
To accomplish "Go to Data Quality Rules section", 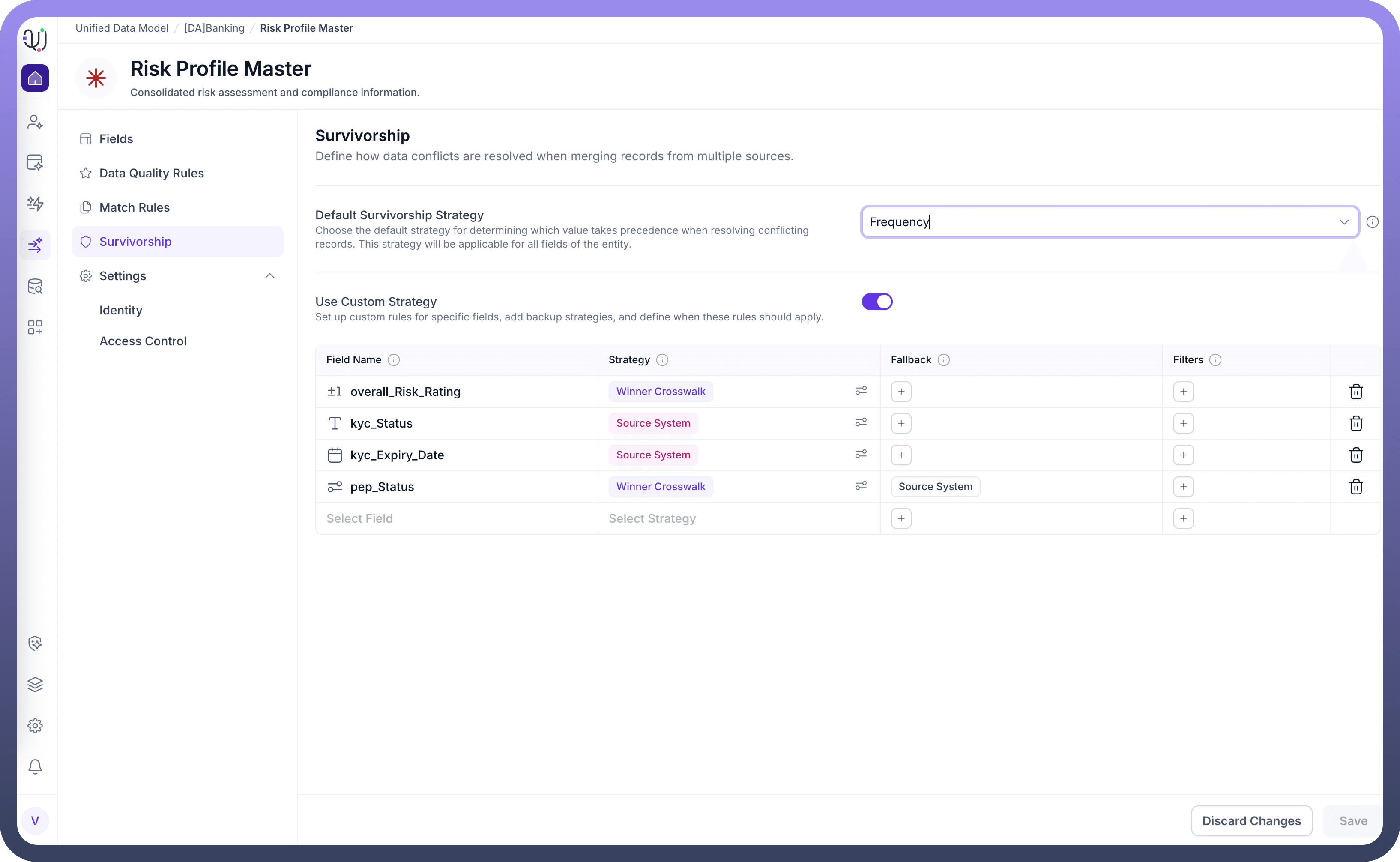I will tap(151, 174).
